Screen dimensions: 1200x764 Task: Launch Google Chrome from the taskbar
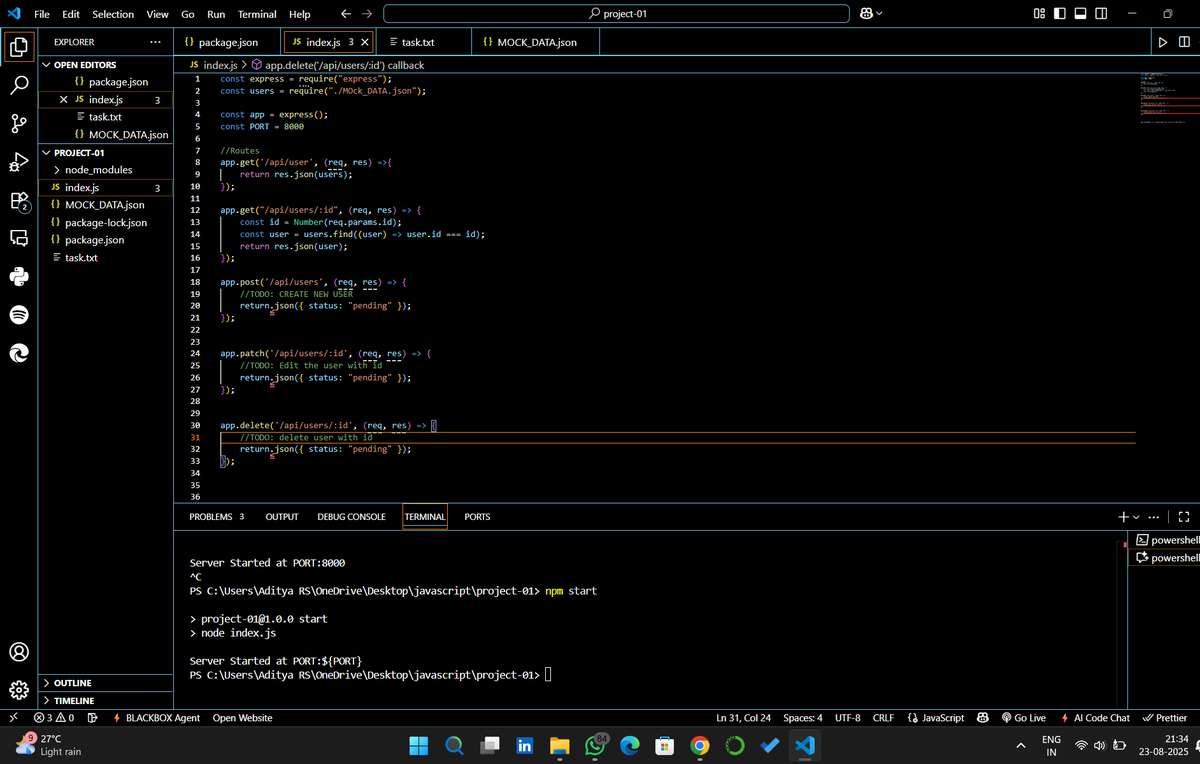700,746
